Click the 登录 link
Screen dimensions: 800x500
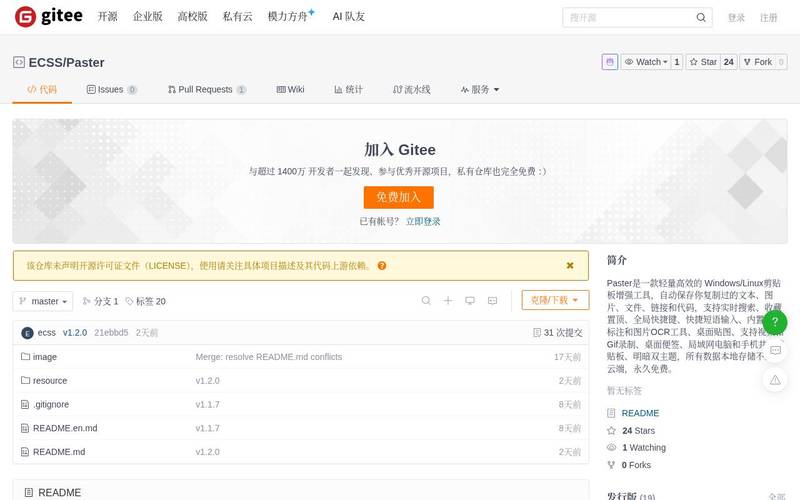[x=736, y=17]
